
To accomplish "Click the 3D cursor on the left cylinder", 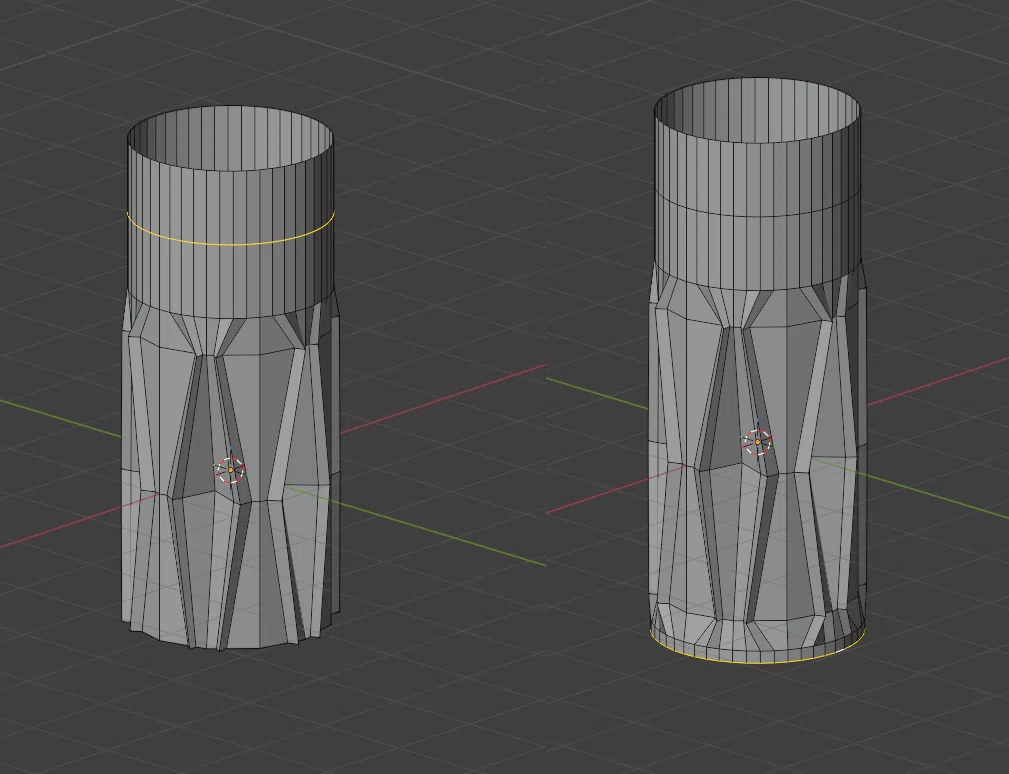I will click(x=230, y=470).
